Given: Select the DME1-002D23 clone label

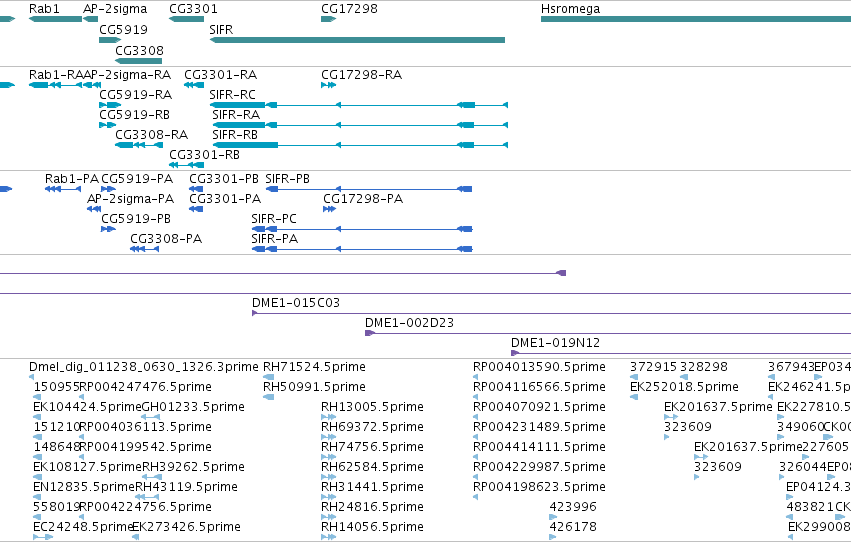Looking at the screenshot, I should click(x=409, y=323).
